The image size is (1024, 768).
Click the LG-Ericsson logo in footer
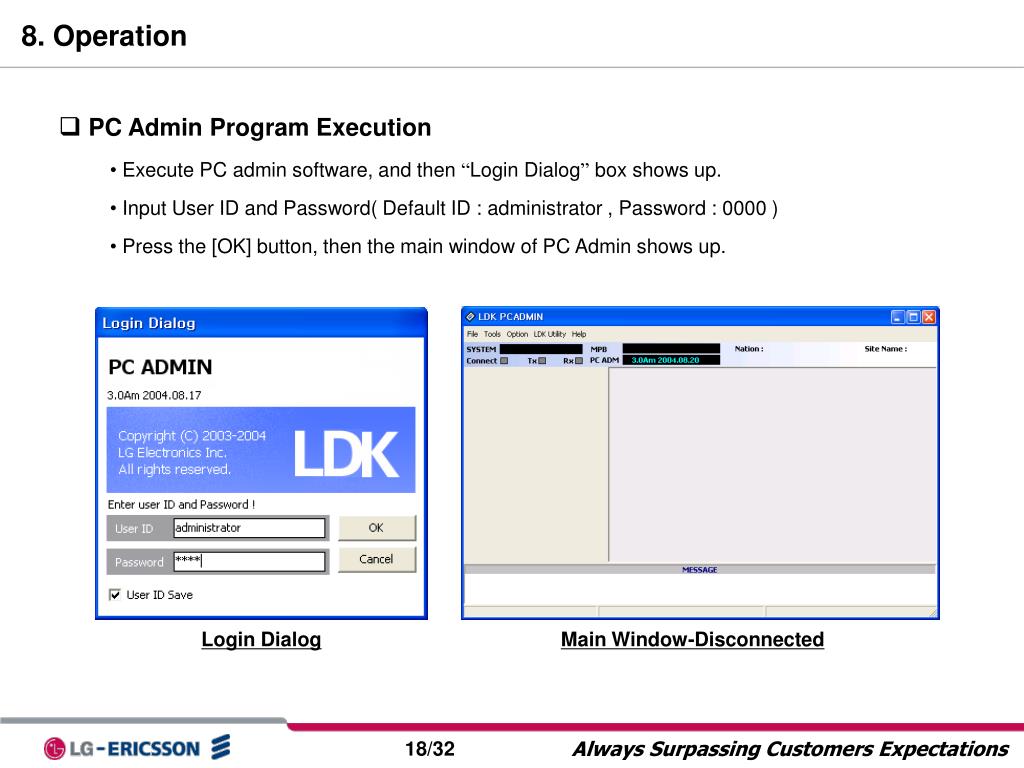[x=137, y=748]
